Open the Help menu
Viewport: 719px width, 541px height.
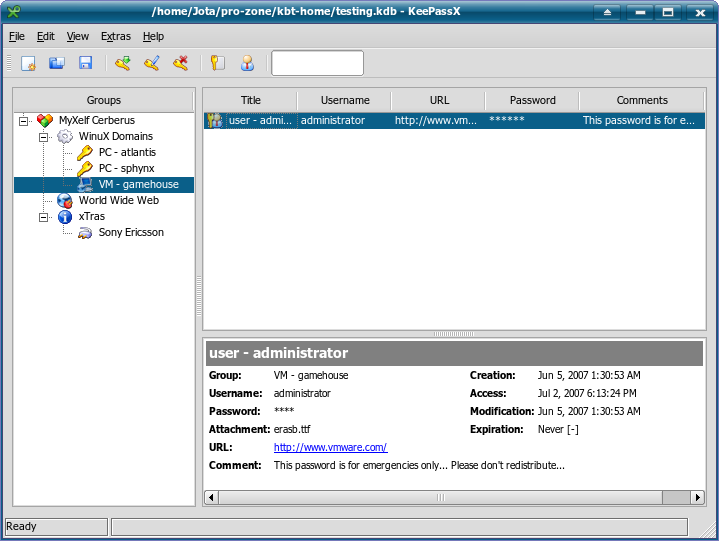pos(153,36)
